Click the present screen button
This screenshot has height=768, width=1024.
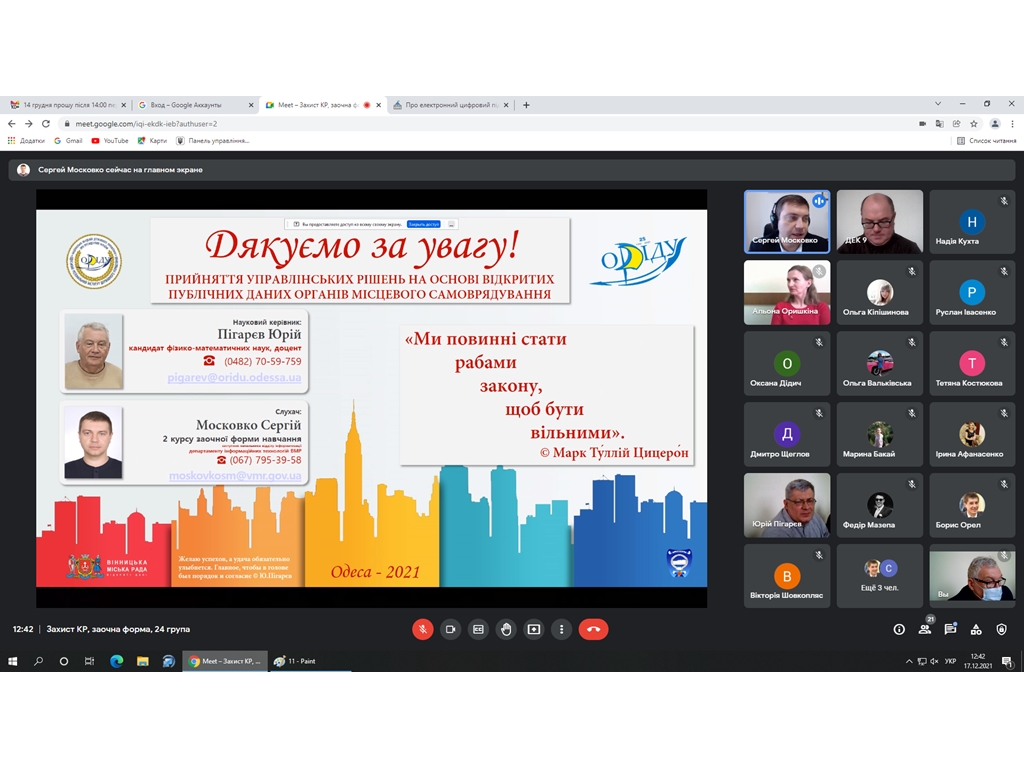534,629
